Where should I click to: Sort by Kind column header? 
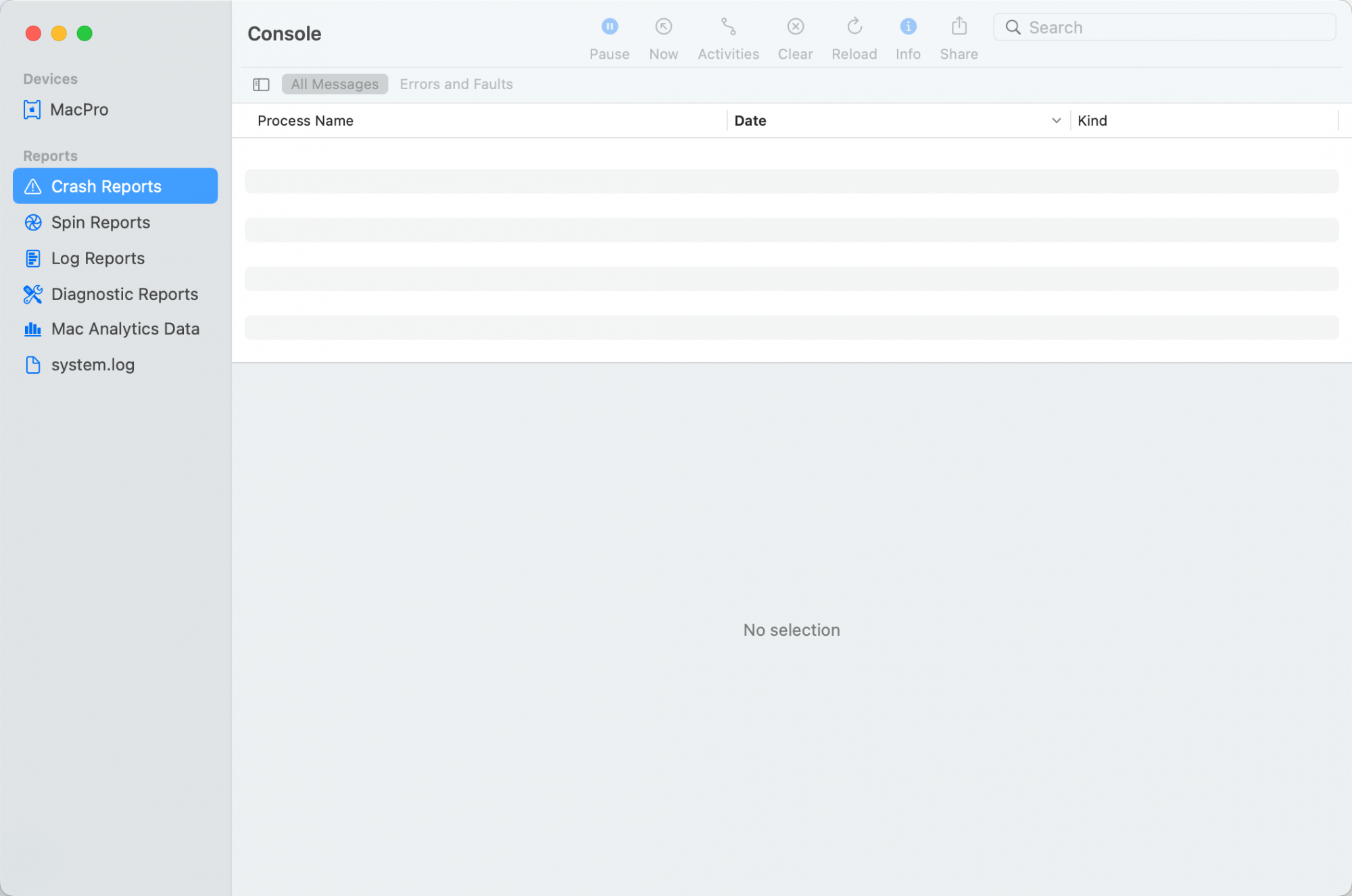1092,121
